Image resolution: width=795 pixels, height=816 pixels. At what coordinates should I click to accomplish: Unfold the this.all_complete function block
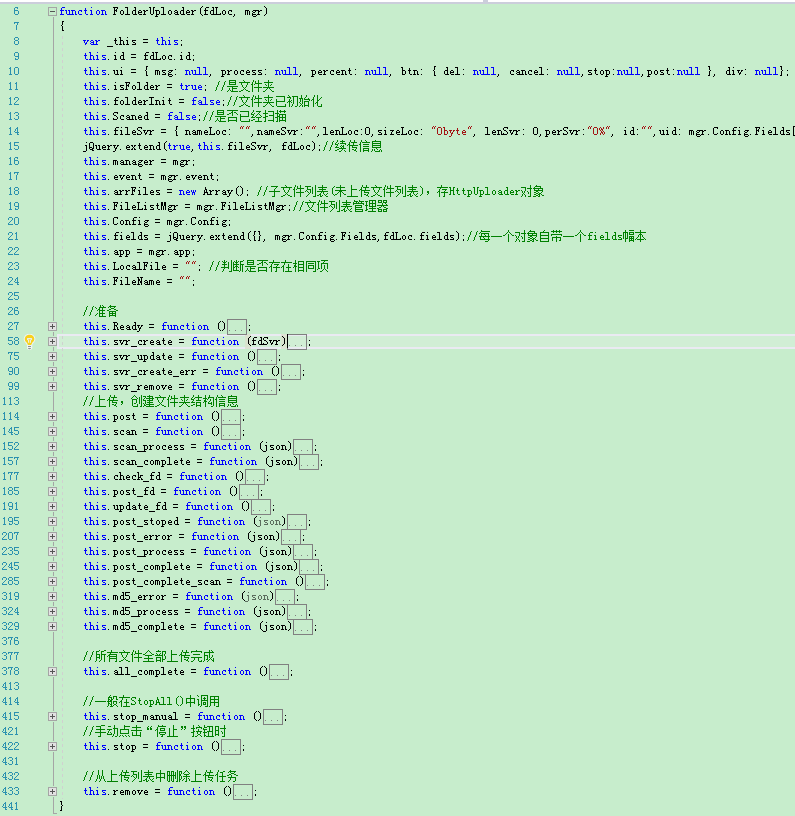52,672
